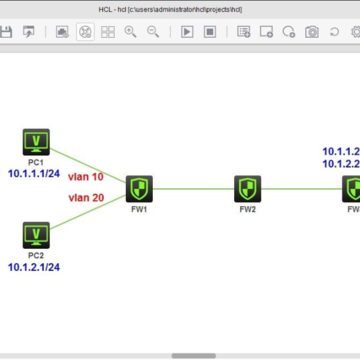Screen dimensions: 360x360
Task: Start all devices with play button
Action: 187,32
